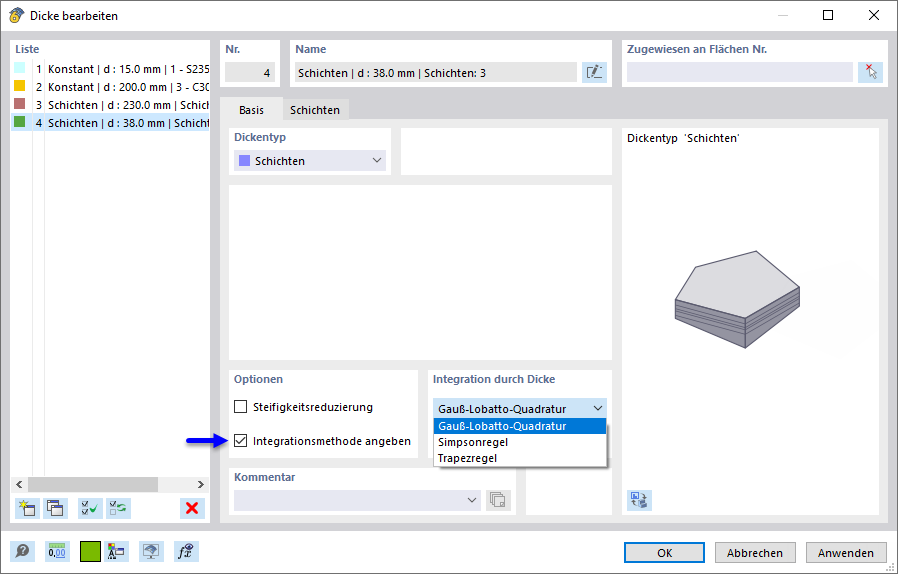Choose Simpsonregel from the list
The height and width of the screenshot is (574, 898).
[519, 442]
